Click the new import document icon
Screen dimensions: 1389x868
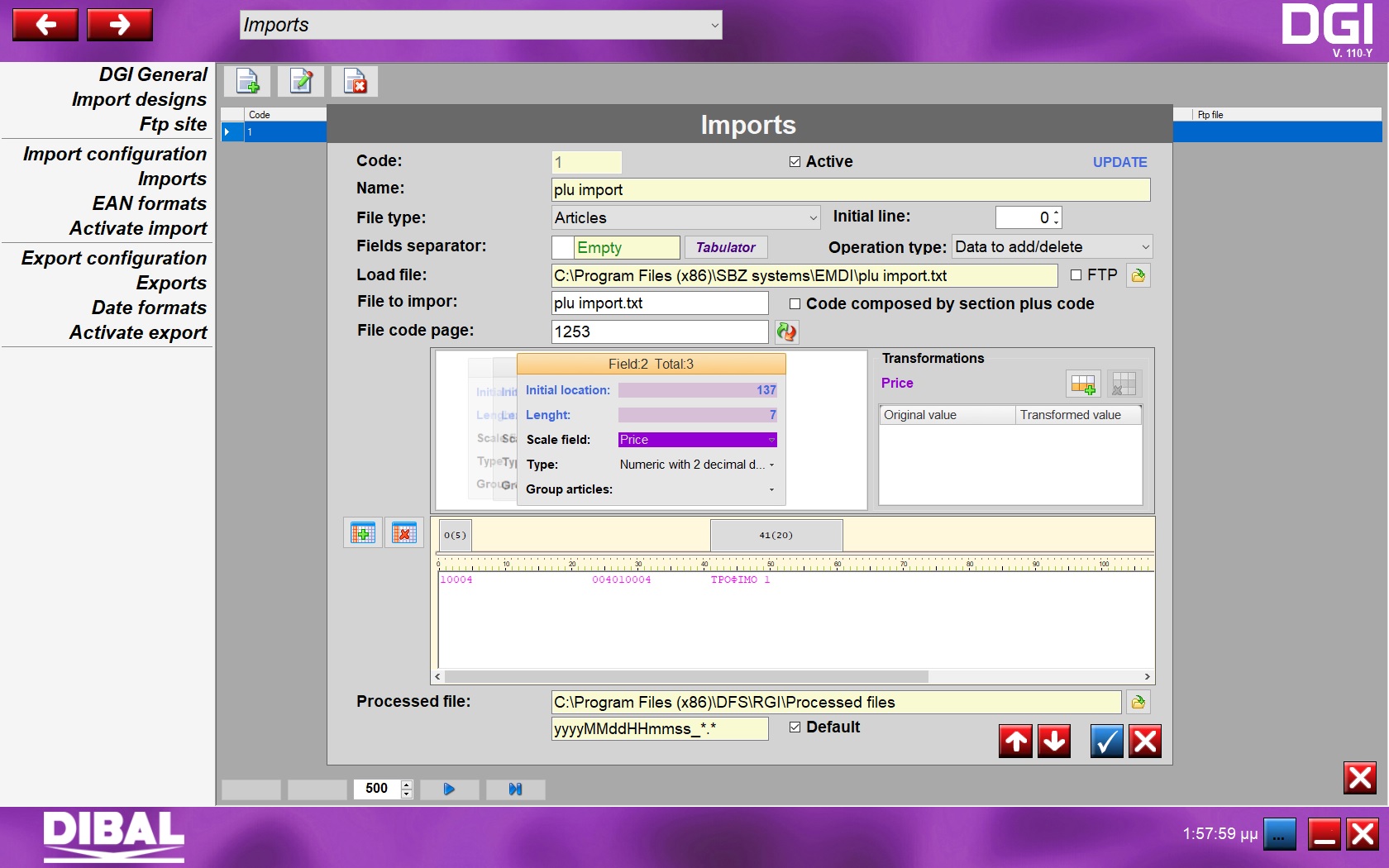coord(247,81)
